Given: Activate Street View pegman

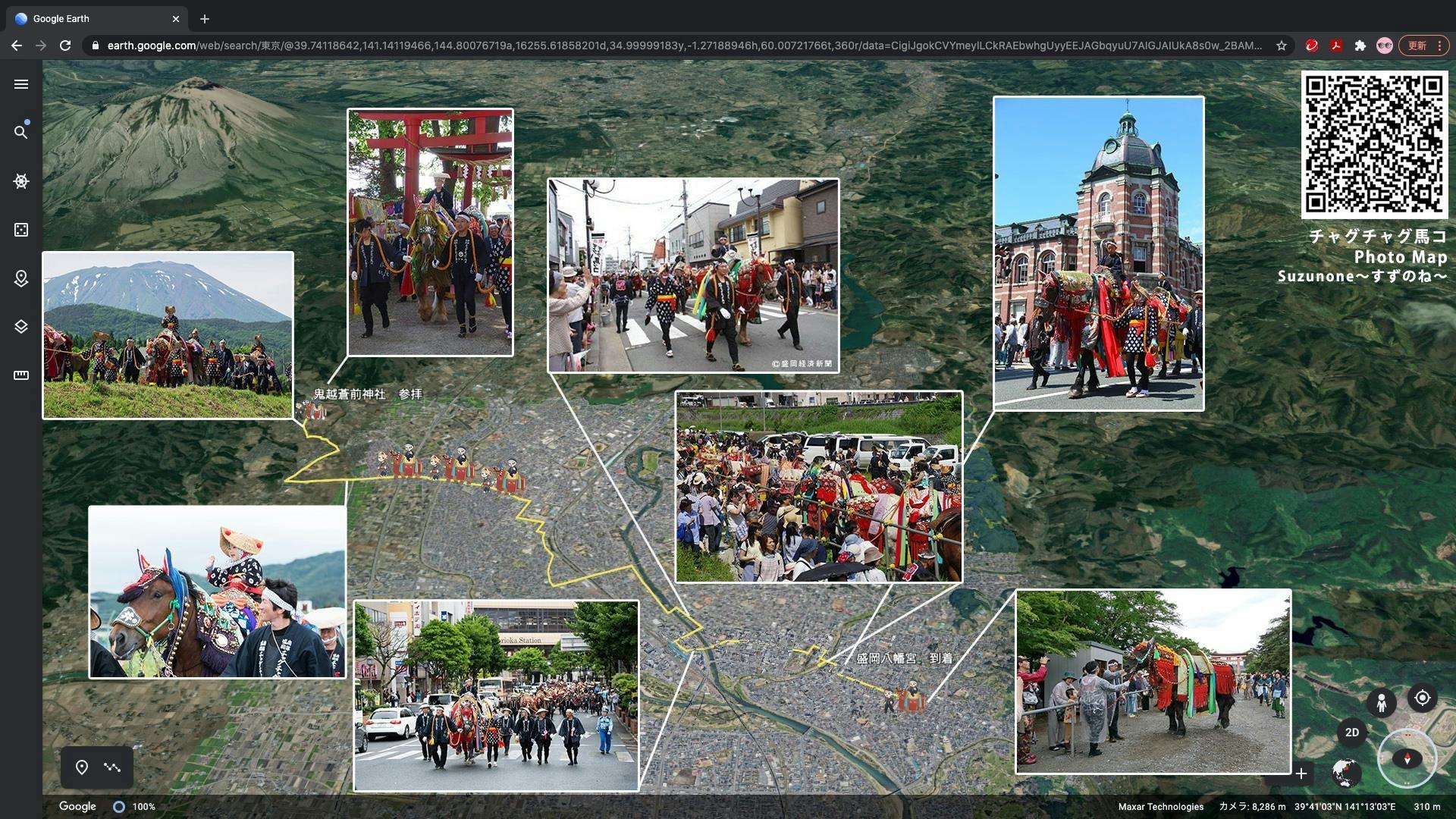Looking at the screenshot, I should (1381, 702).
